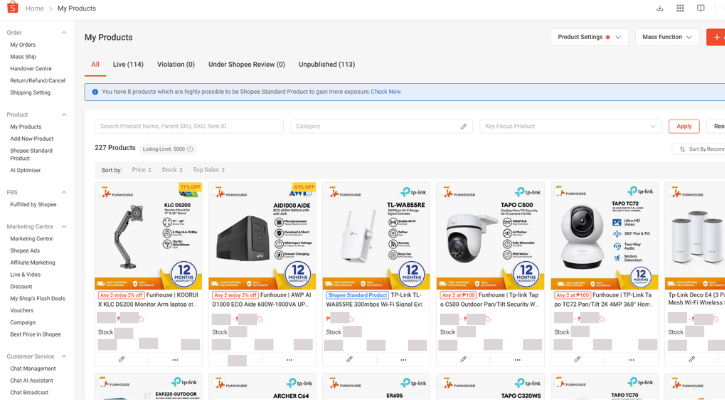725x400 pixels.
Task: Click the product name search field
Action: tap(189, 126)
